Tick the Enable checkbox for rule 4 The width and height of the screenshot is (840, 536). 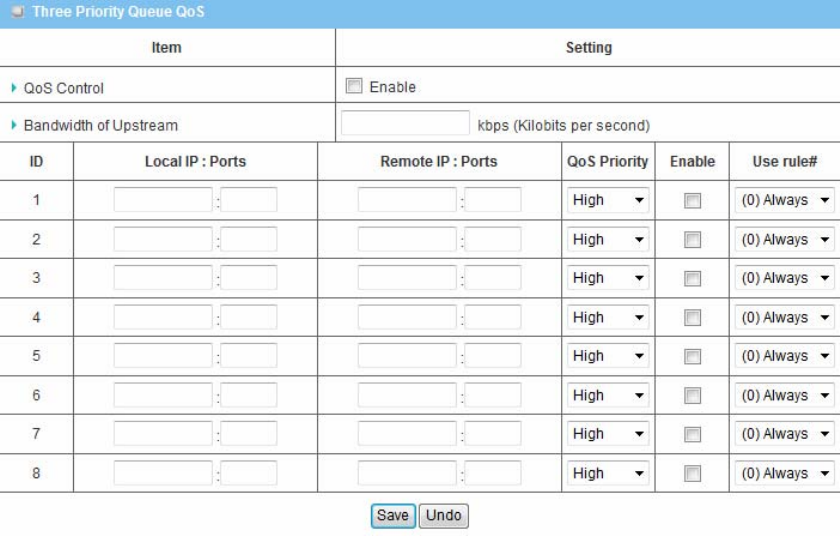(692, 318)
